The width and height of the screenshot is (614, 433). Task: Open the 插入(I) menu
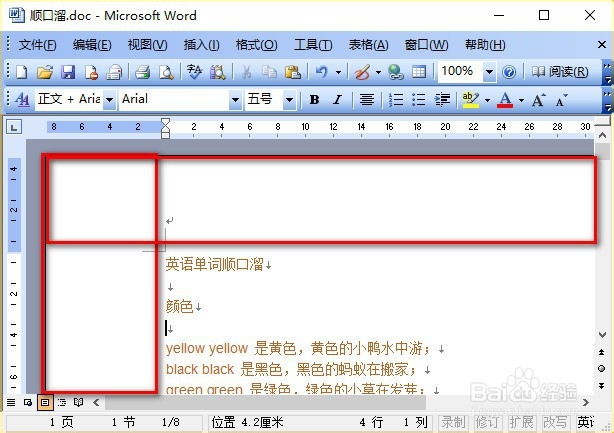(202, 45)
